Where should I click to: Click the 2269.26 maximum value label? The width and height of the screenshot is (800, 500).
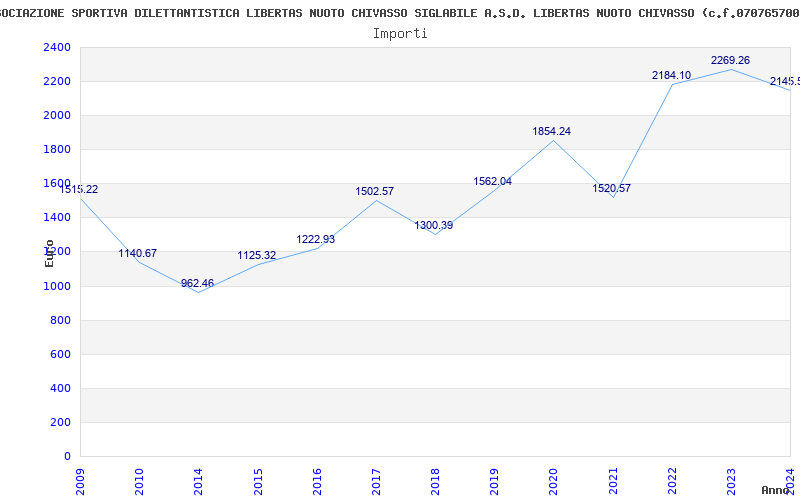[x=731, y=60]
